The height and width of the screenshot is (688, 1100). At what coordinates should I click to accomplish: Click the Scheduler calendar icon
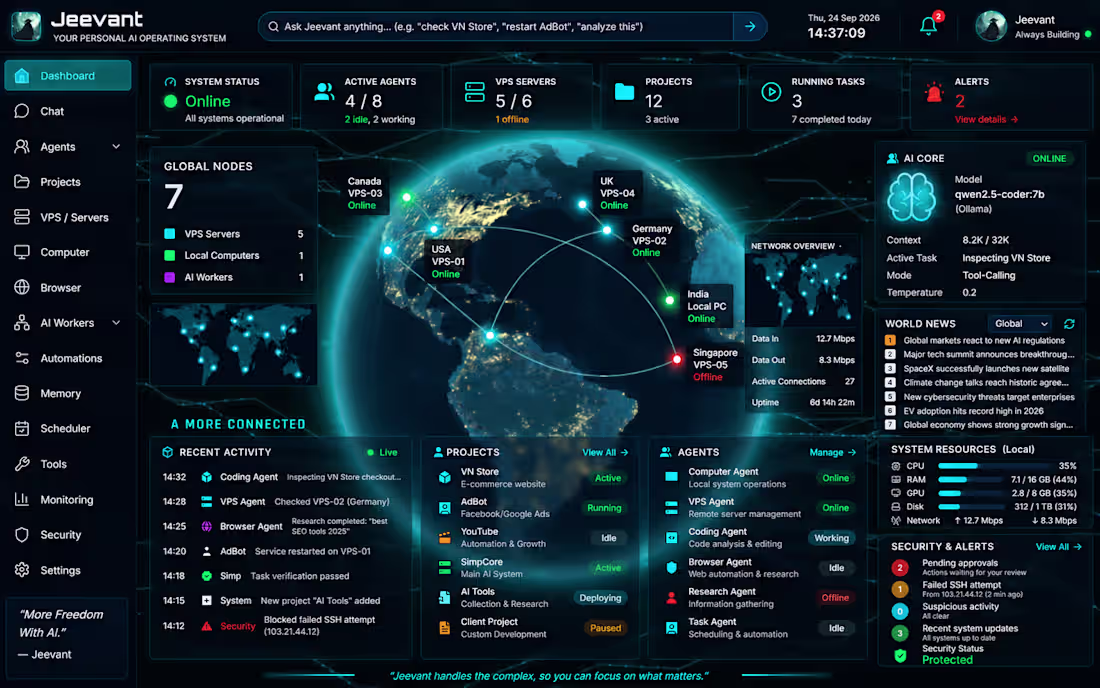pos(22,429)
